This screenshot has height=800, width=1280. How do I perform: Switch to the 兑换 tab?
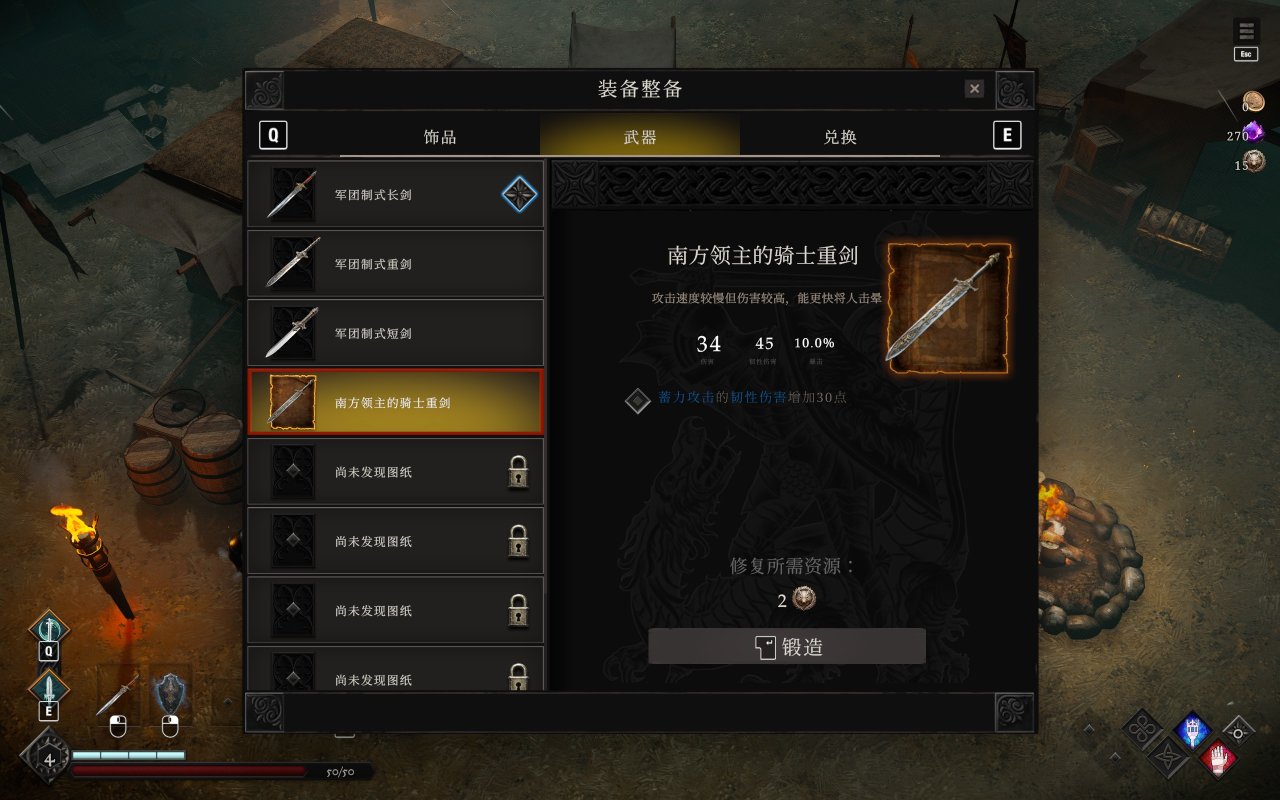click(840, 136)
